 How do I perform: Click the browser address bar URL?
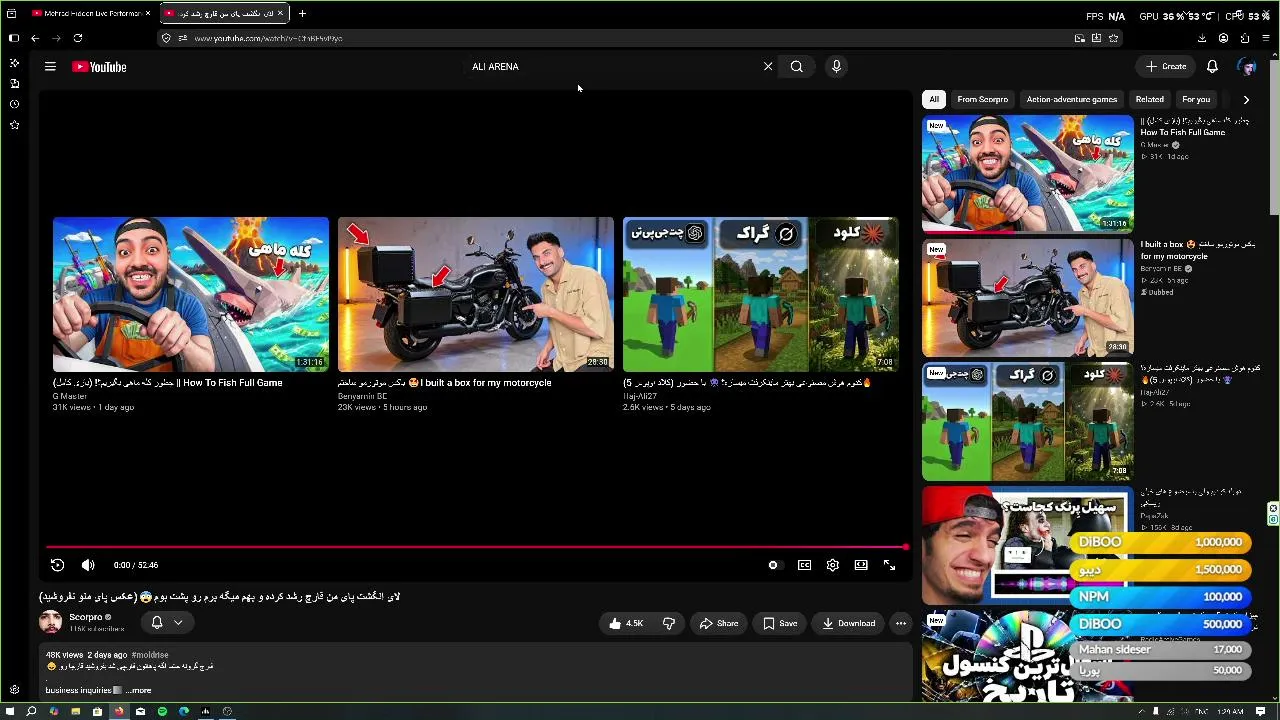[268, 38]
